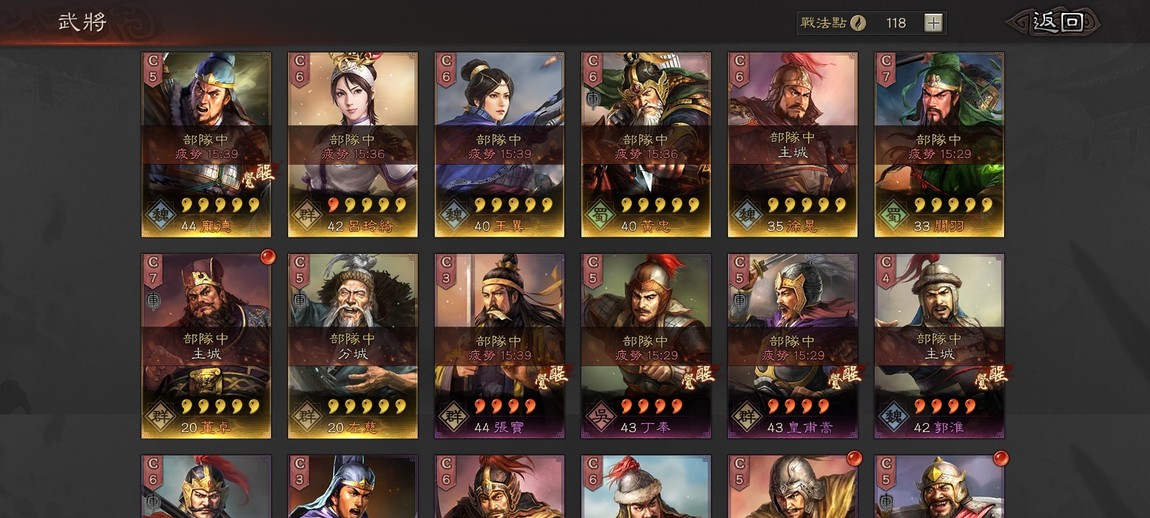Click the star rating on 關羽's card
Image resolution: width=1150 pixels, height=518 pixels.
(953, 205)
